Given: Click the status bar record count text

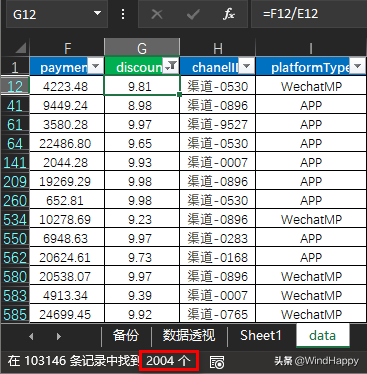Looking at the screenshot, I should tap(99, 361).
